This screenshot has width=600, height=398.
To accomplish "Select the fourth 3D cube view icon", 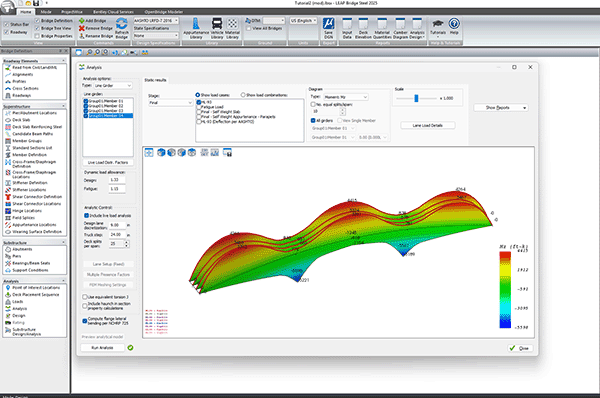I will tap(192, 152).
